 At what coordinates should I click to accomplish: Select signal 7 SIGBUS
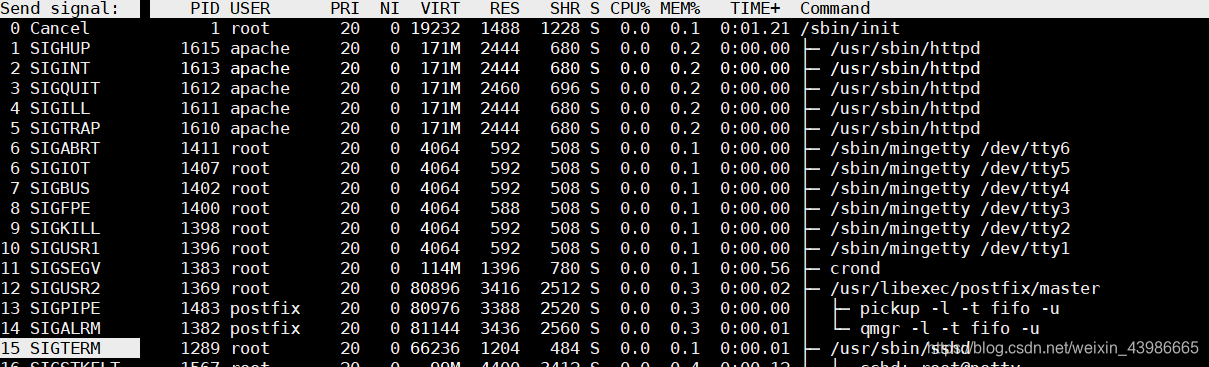tap(70, 188)
